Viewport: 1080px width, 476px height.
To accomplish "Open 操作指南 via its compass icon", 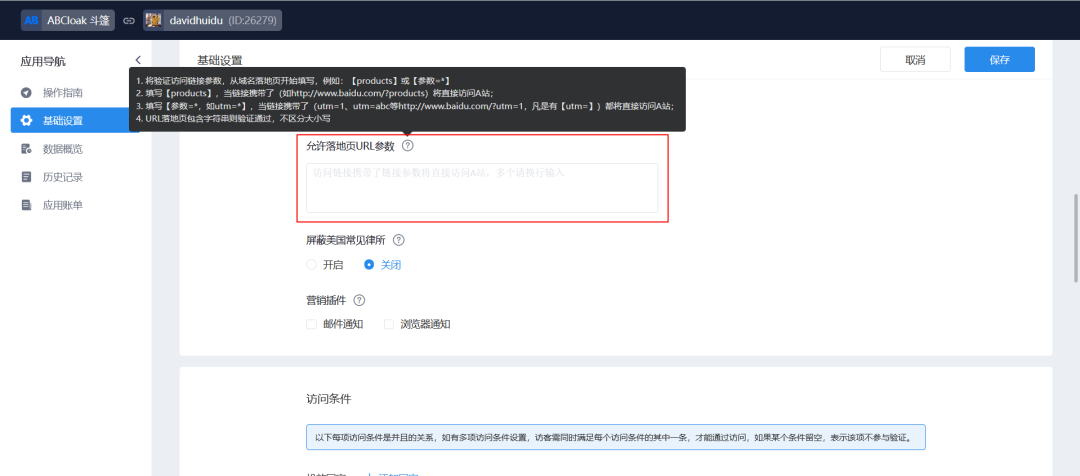I will point(26,93).
